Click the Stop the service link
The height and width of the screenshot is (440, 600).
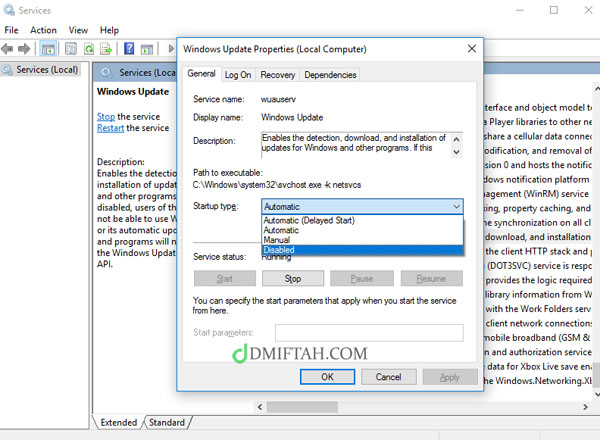106,116
